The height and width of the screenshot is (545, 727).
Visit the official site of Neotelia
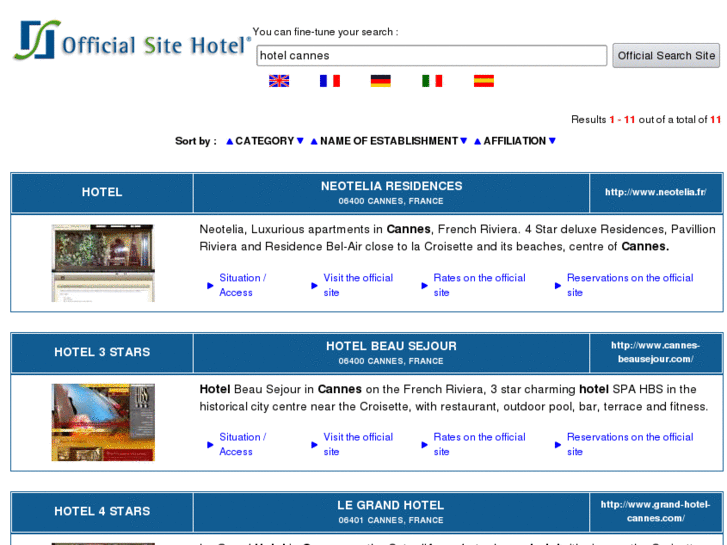tap(358, 285)
